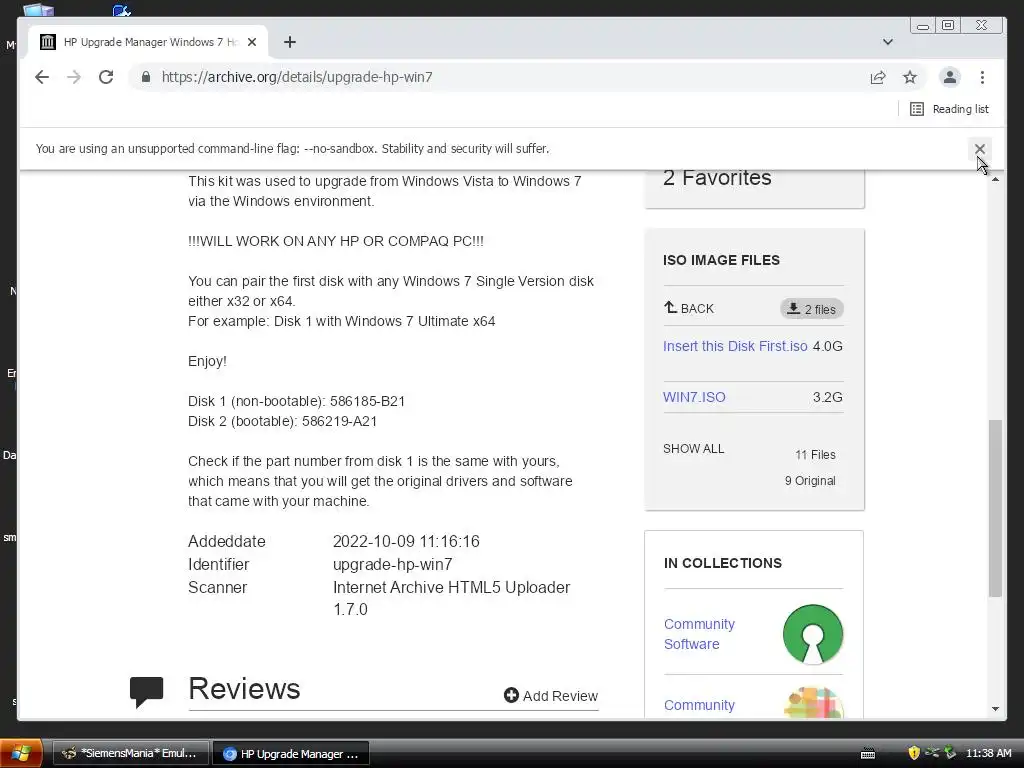Bookmark this page with the star icon
The height and width of the screenshot is (768, 1024).
pos(910,77)
